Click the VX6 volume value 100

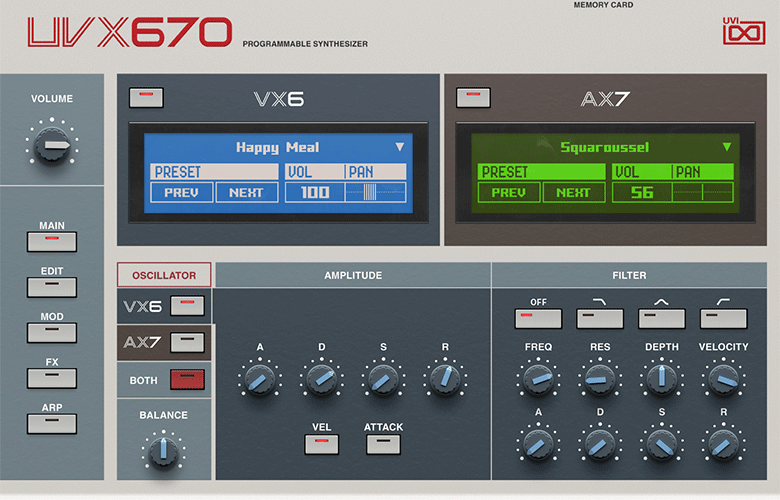click(315, 193)
